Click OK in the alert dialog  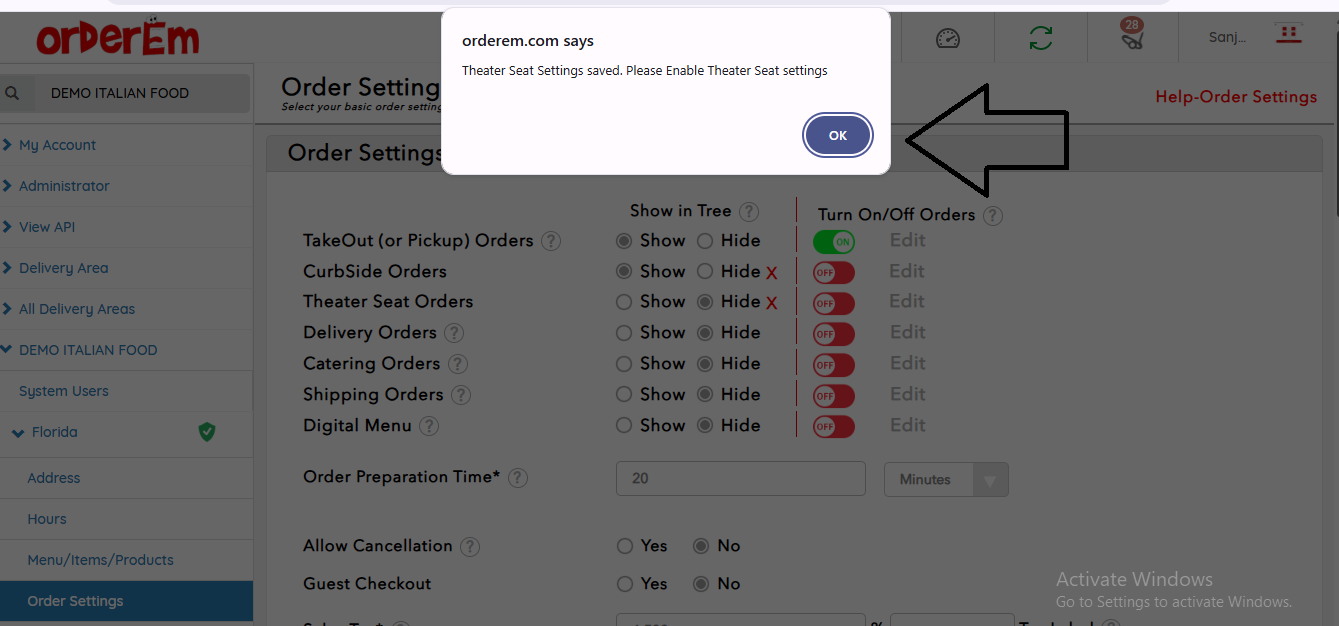[x=838, y=136]
